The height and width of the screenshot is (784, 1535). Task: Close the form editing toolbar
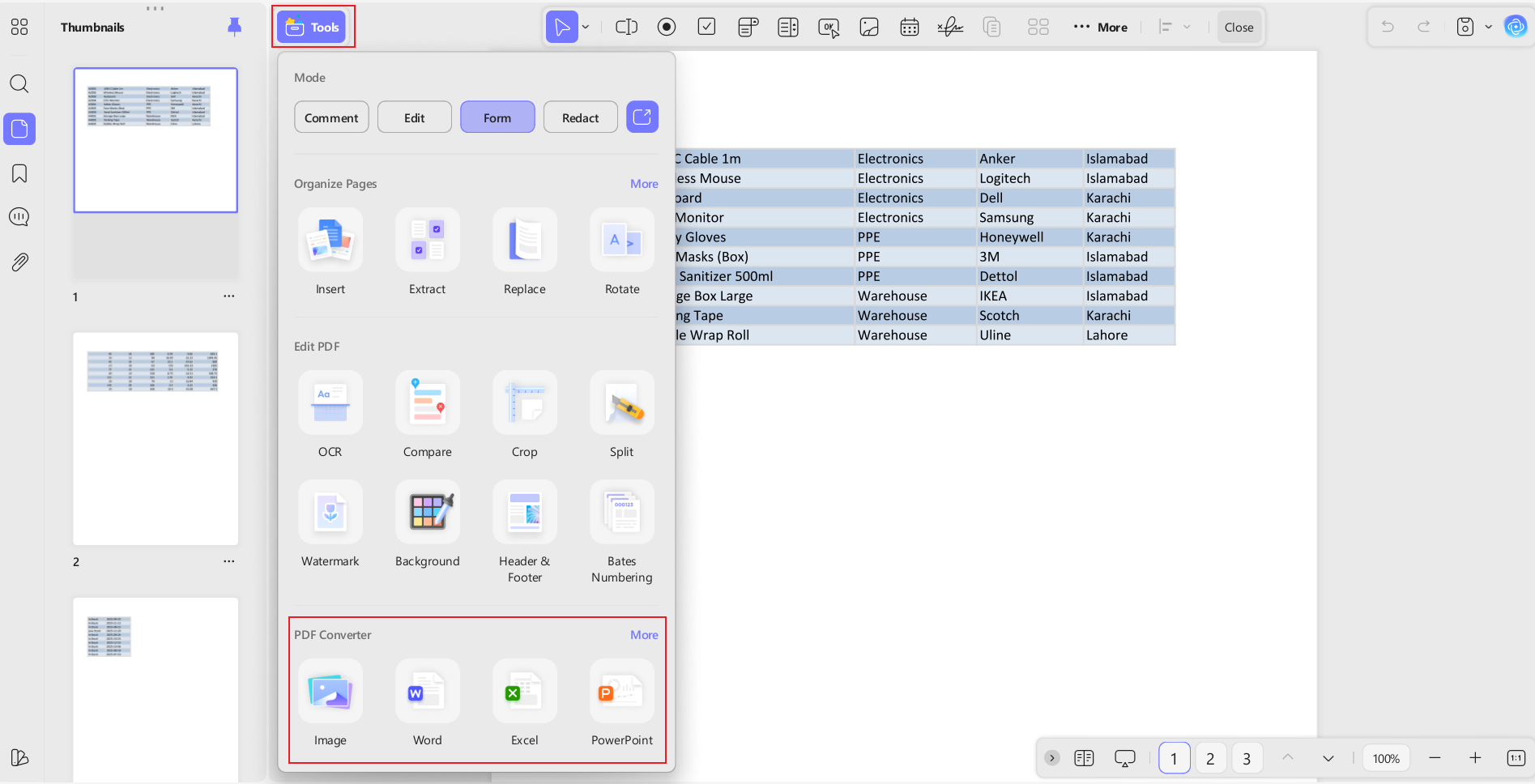coord(1239,27)
